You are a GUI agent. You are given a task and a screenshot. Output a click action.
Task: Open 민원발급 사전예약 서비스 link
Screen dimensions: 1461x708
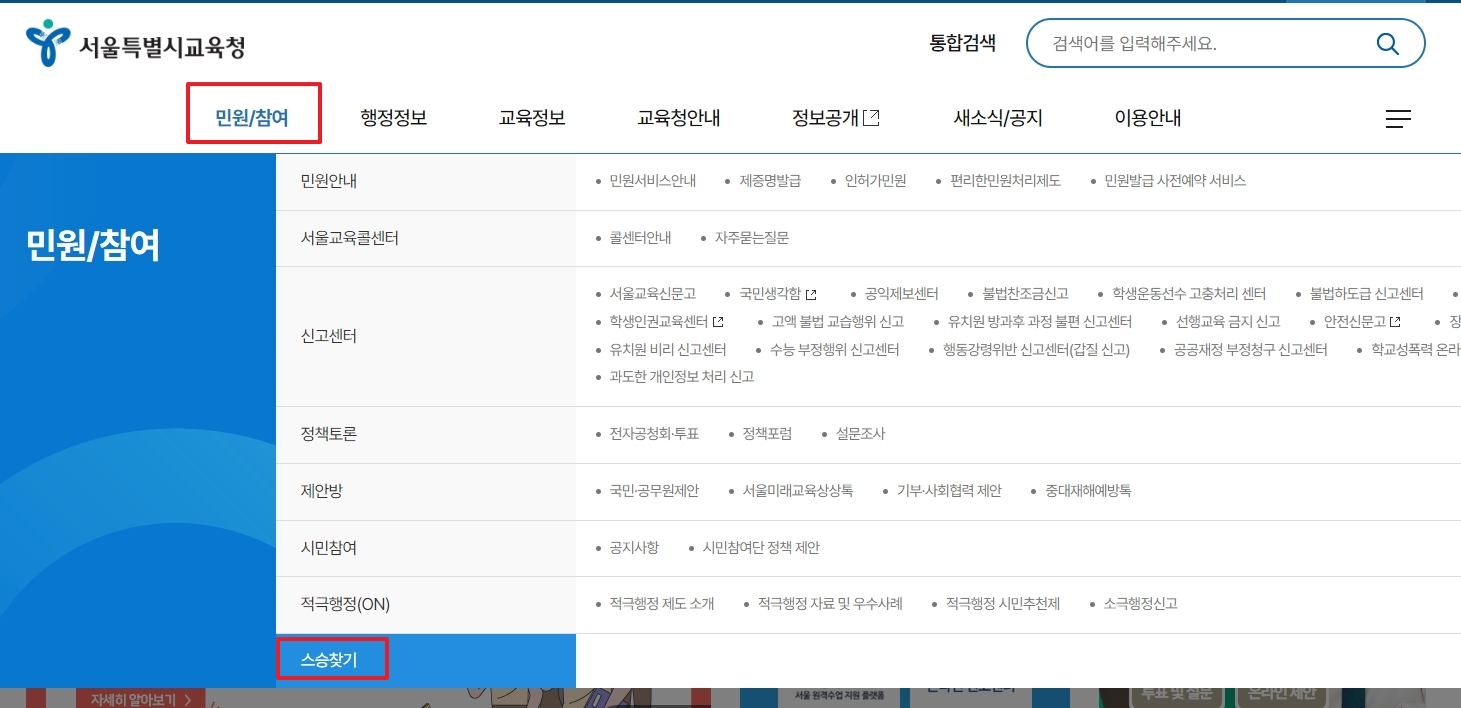1175,181
